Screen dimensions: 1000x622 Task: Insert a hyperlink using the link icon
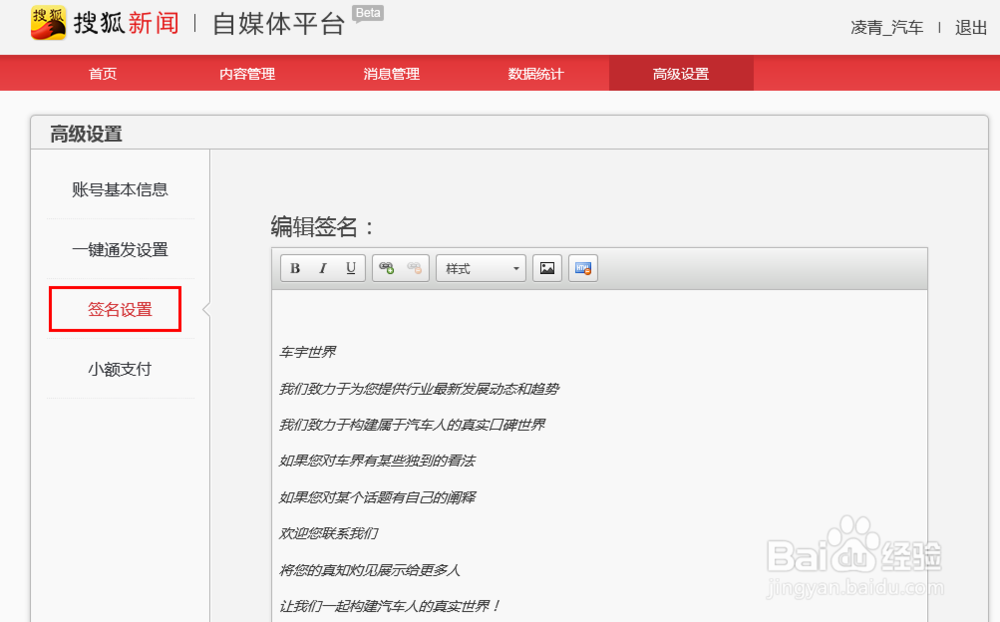coord(387,267)
